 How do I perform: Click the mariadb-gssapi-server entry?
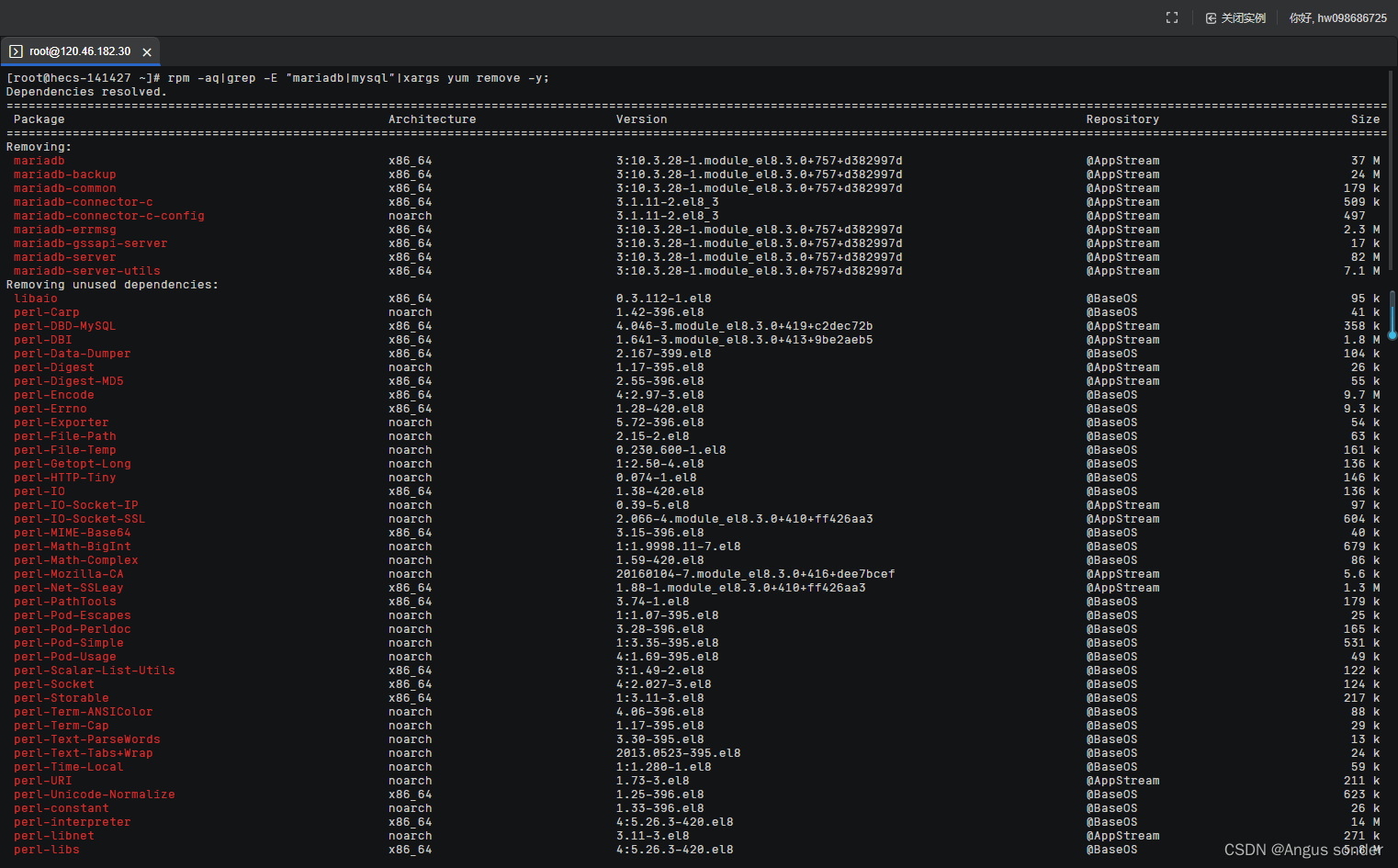[x=90, y=243]
